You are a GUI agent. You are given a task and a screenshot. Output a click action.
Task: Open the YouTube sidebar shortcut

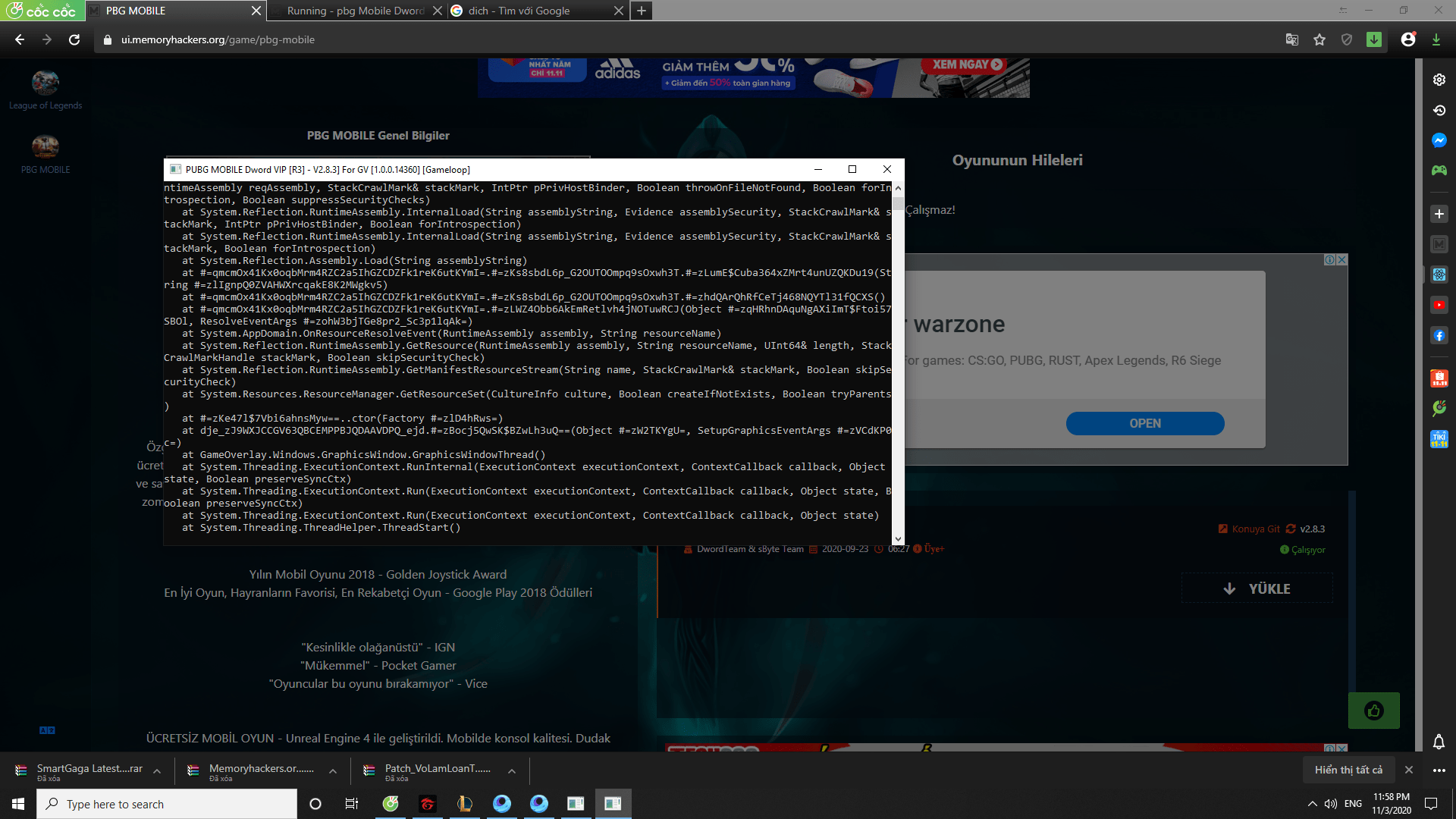(1439, 305)
